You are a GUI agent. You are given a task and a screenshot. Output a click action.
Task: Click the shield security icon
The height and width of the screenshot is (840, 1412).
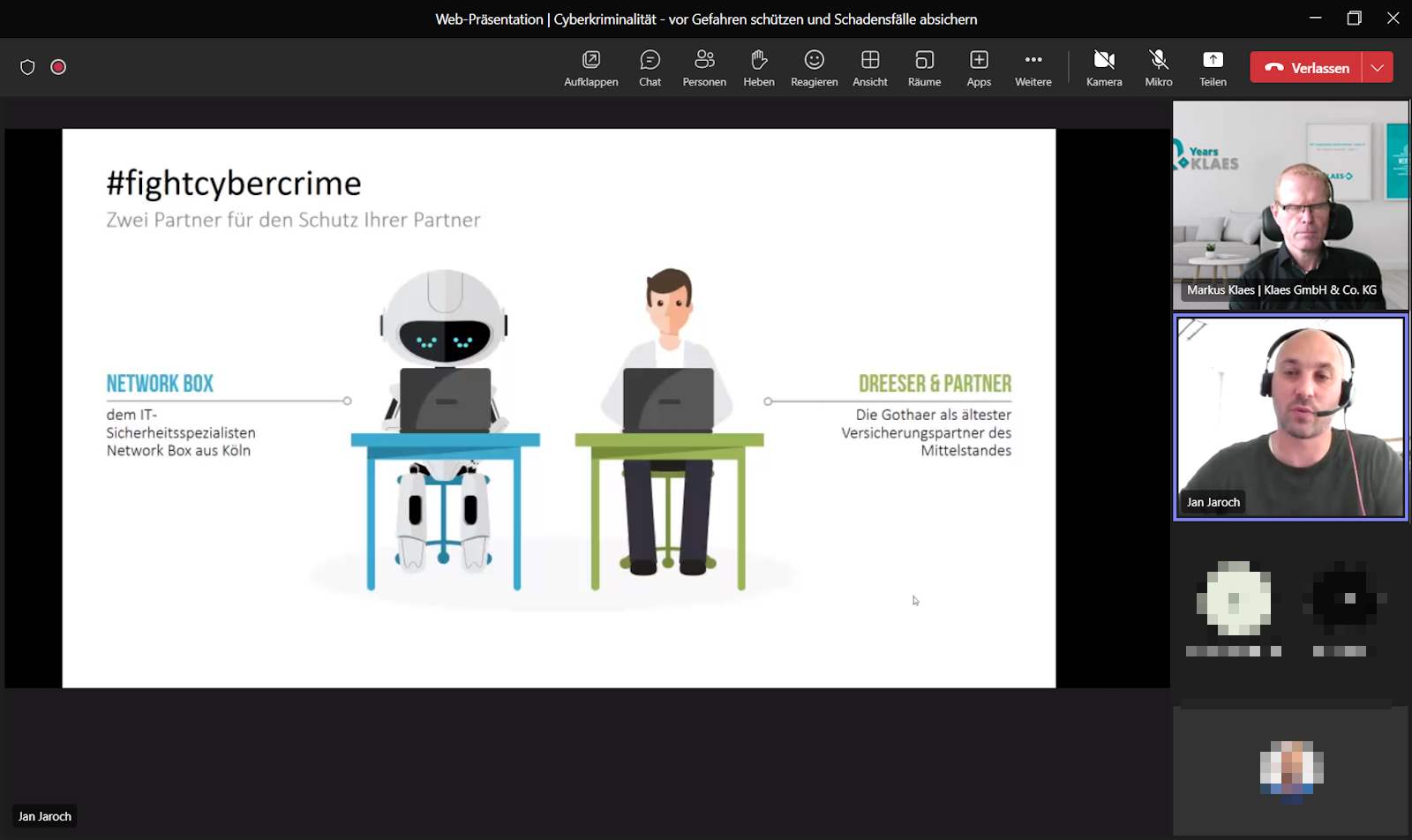[27, 67]
